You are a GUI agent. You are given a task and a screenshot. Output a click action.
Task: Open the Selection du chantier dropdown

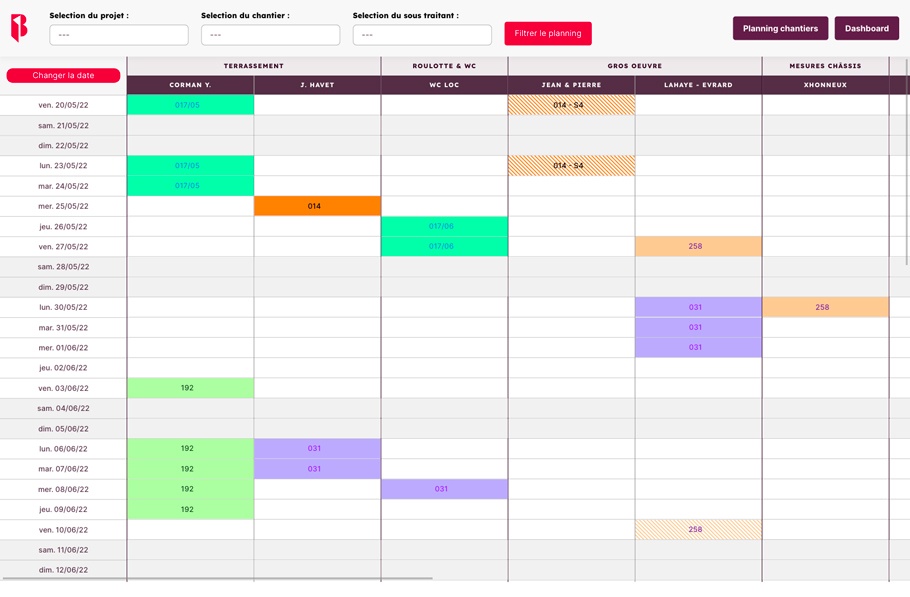pyautogui.click(x=270, y=35)
